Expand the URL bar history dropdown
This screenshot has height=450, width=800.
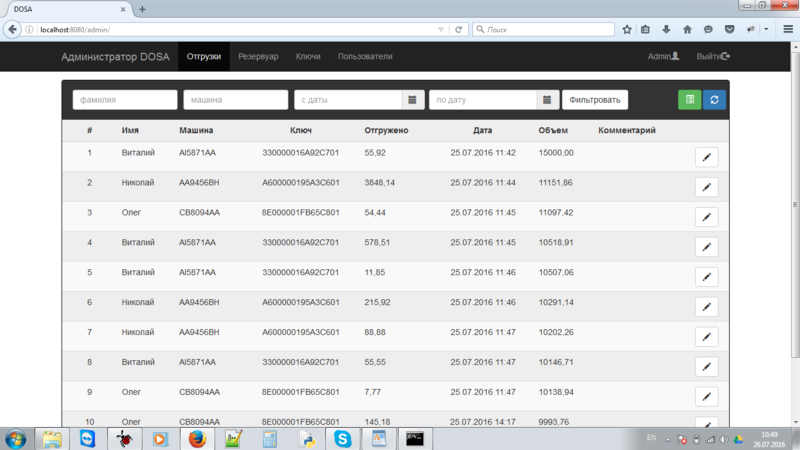[x=442, y=29]
